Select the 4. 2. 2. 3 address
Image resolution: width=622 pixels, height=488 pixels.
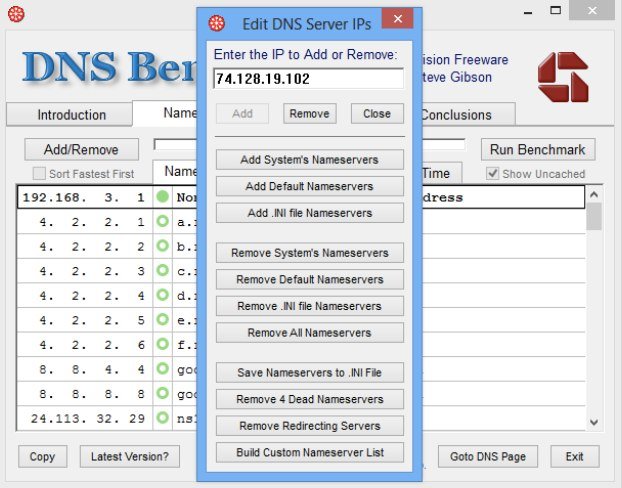pos(92,271)
